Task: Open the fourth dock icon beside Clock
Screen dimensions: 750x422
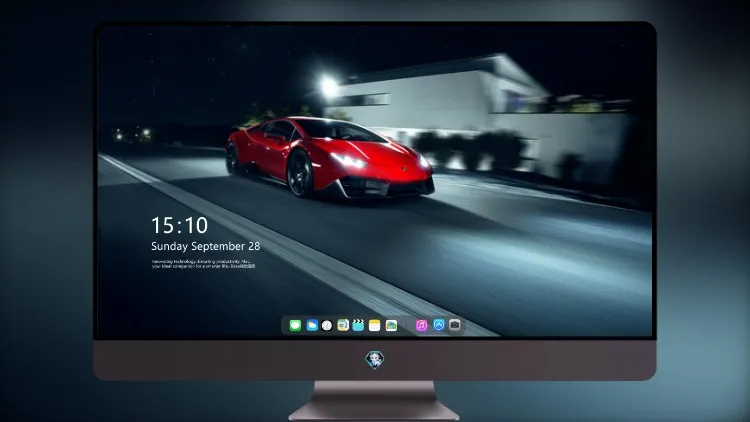Action: tap(343, 325)
